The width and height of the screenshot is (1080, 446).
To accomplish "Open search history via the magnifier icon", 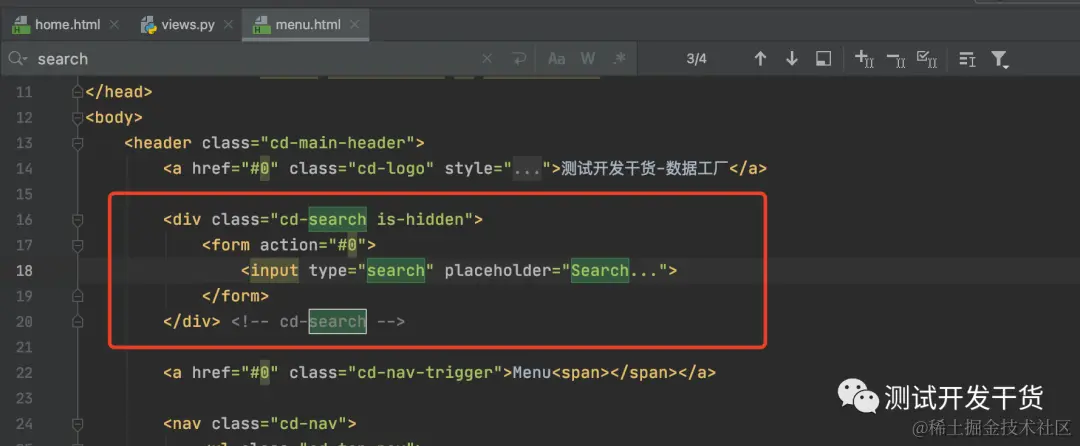I will point(17,59).
